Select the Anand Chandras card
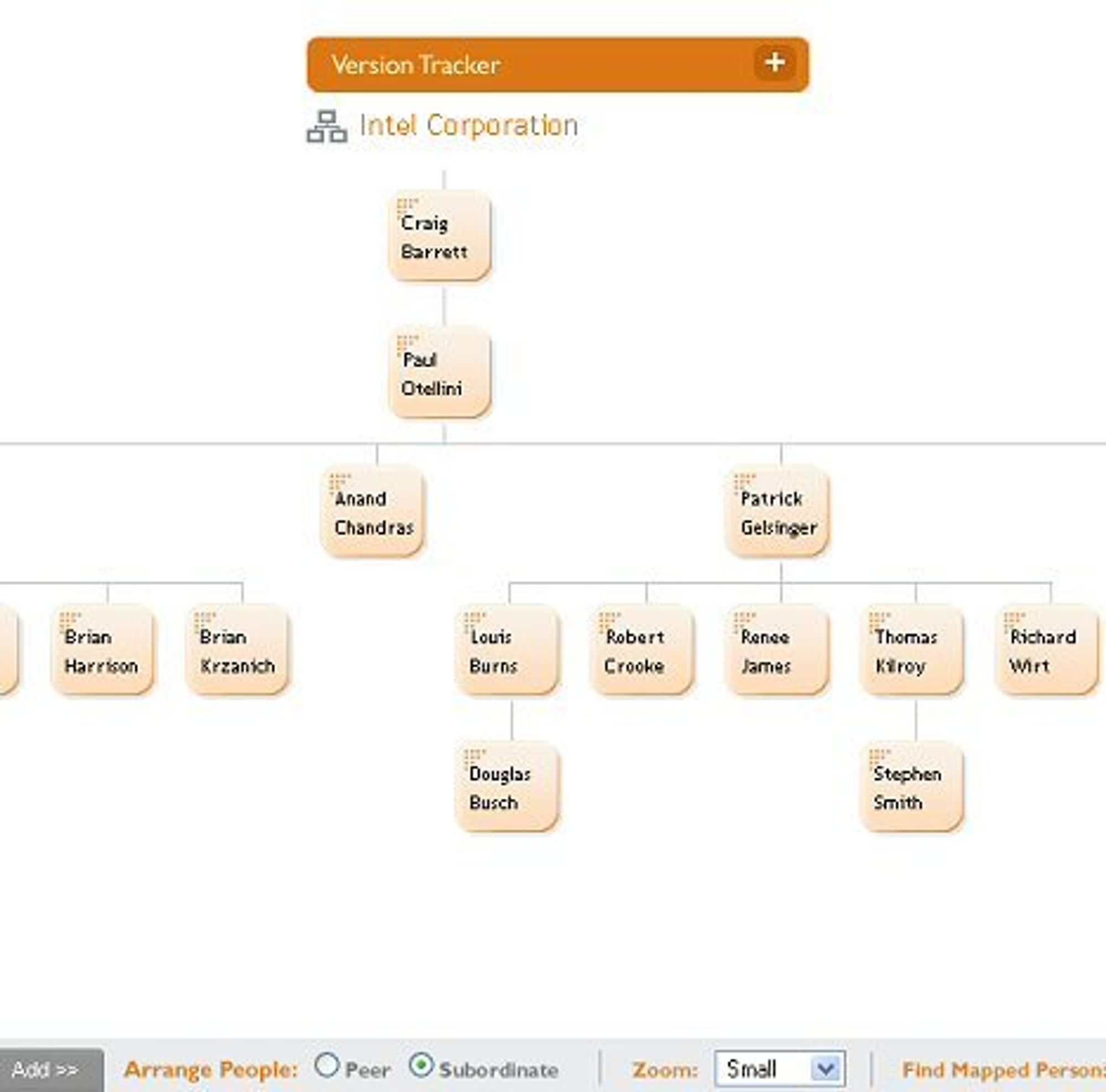This screenshot has width=1106, height=1092. pos(372,511)
